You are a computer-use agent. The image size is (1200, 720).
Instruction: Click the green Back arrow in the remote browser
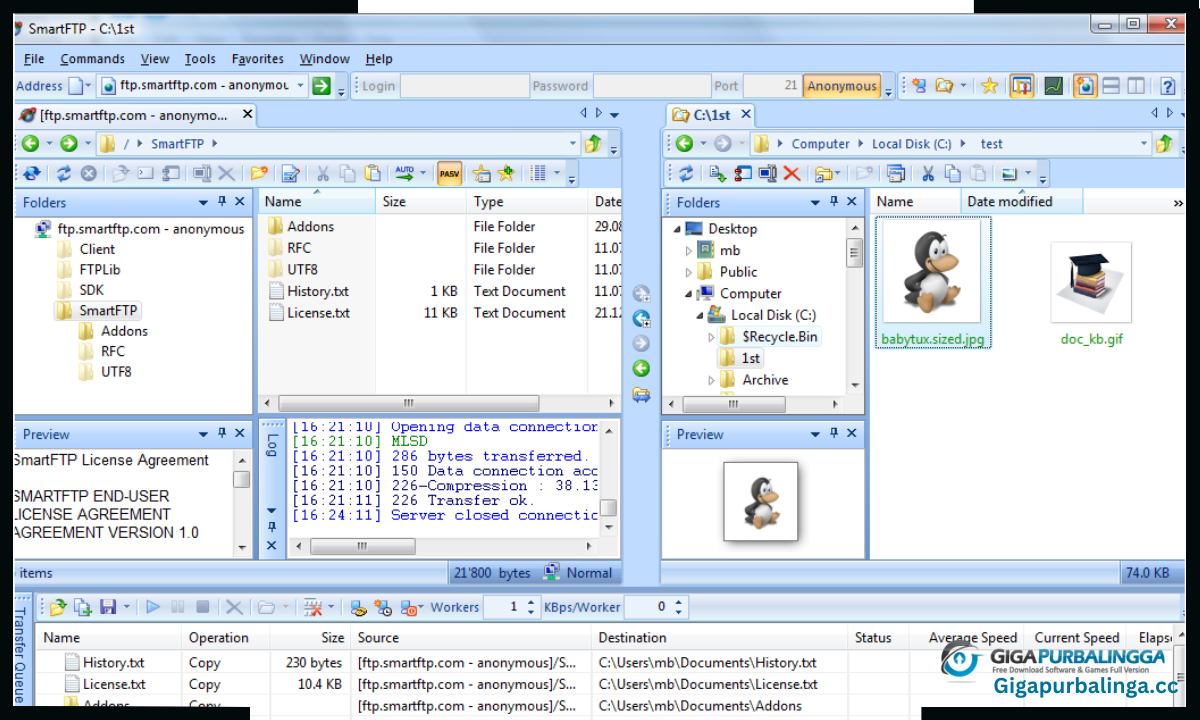[30, 144]
